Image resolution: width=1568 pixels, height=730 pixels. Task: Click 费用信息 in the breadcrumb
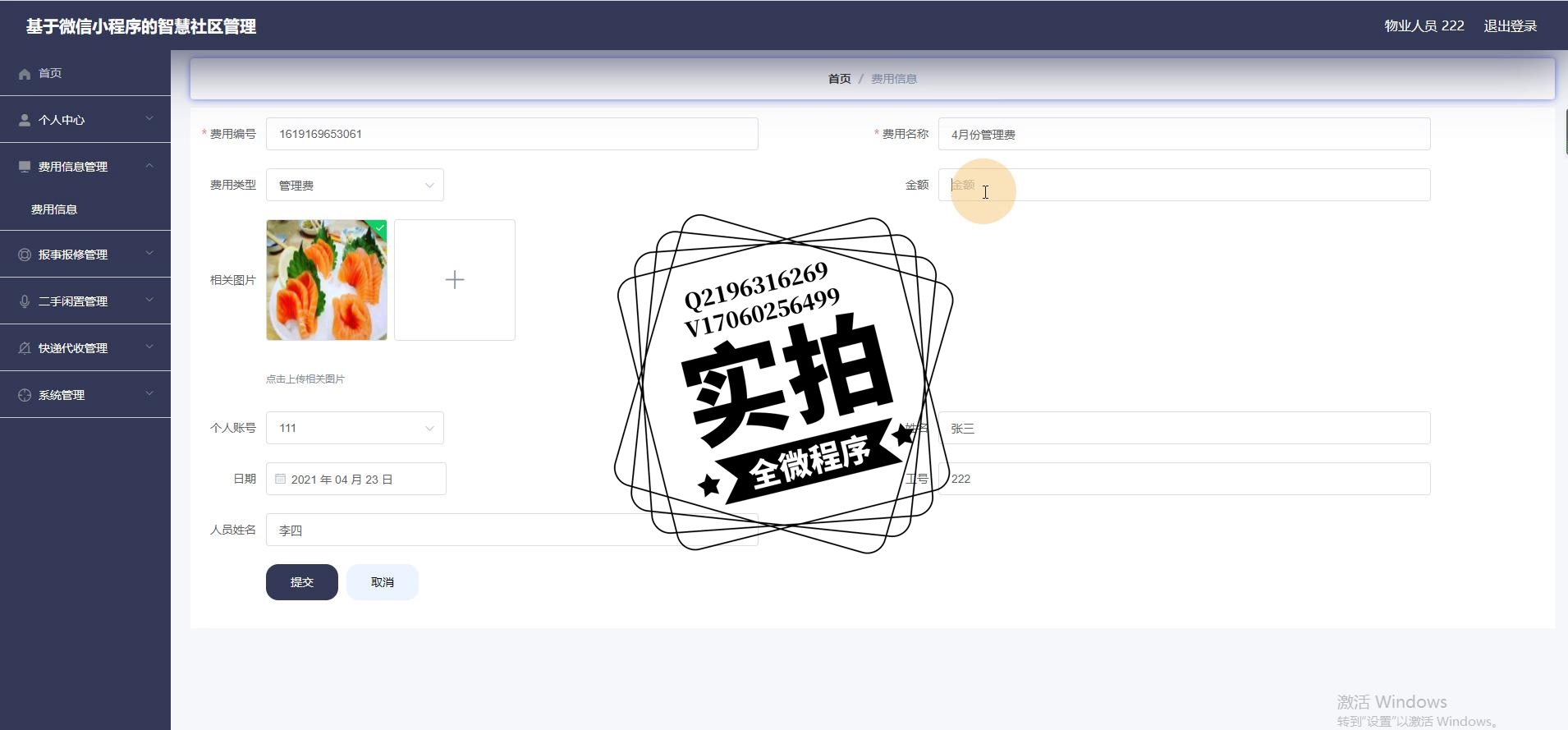pos(894,79)
